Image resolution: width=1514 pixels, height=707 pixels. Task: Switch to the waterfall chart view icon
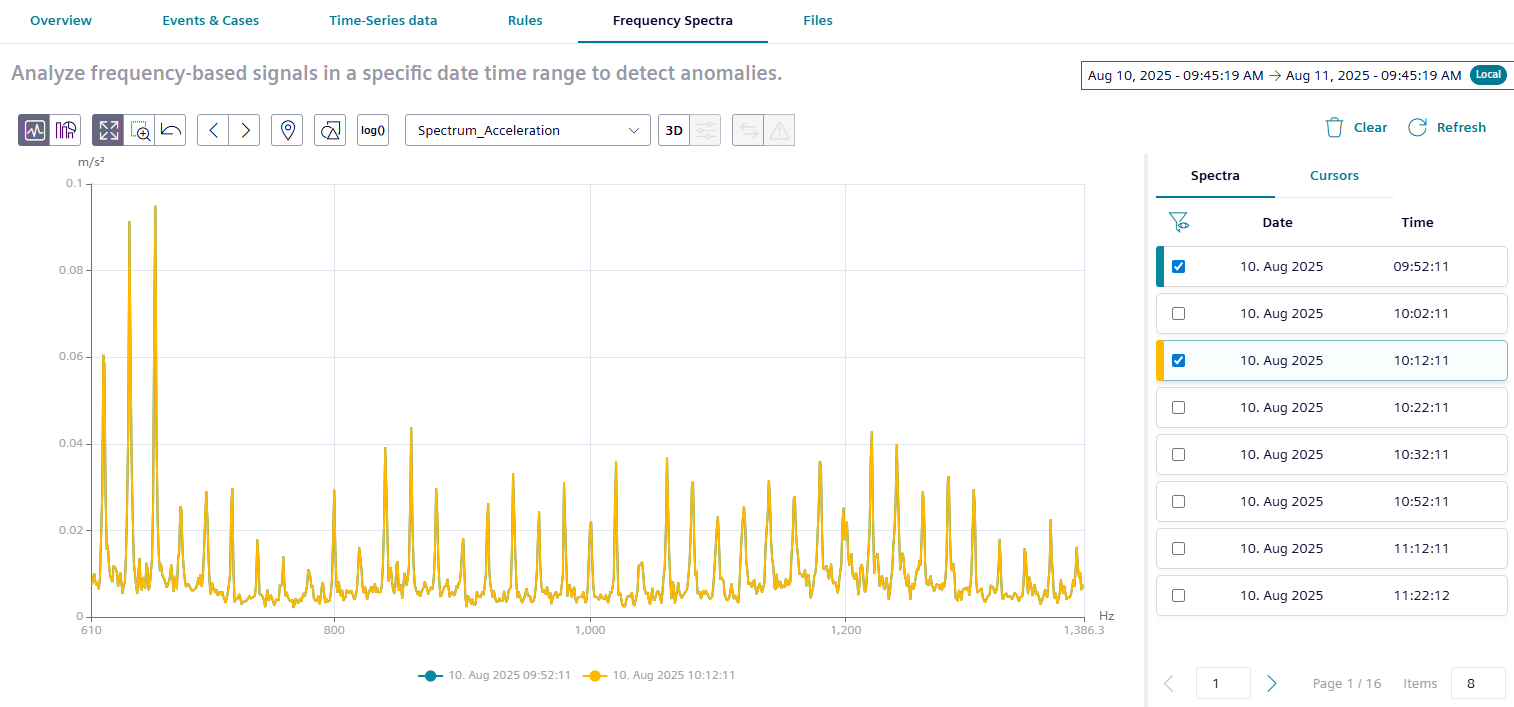66,130
